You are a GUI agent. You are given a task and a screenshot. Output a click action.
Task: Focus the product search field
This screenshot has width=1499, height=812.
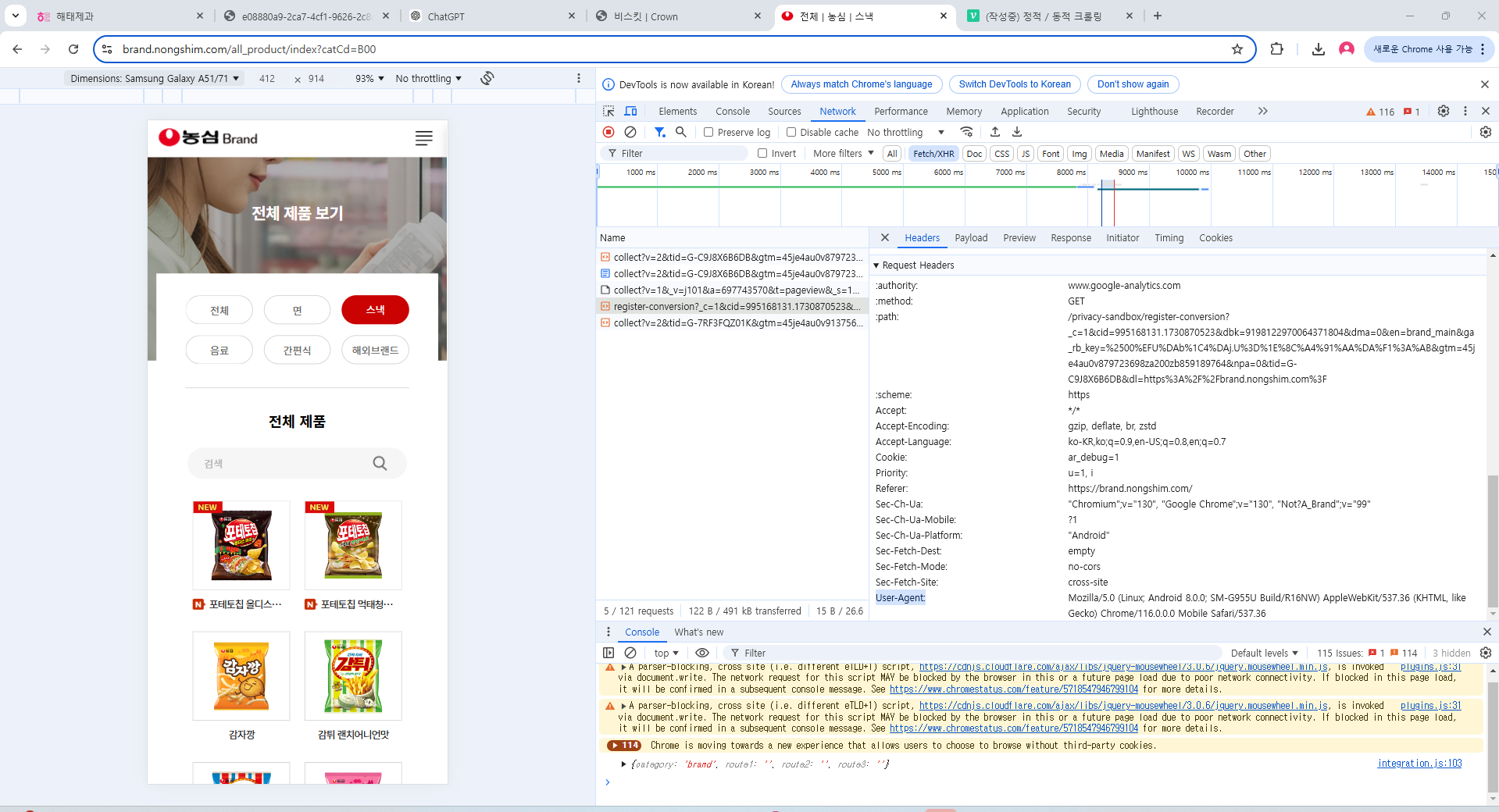tap(297, 463)
